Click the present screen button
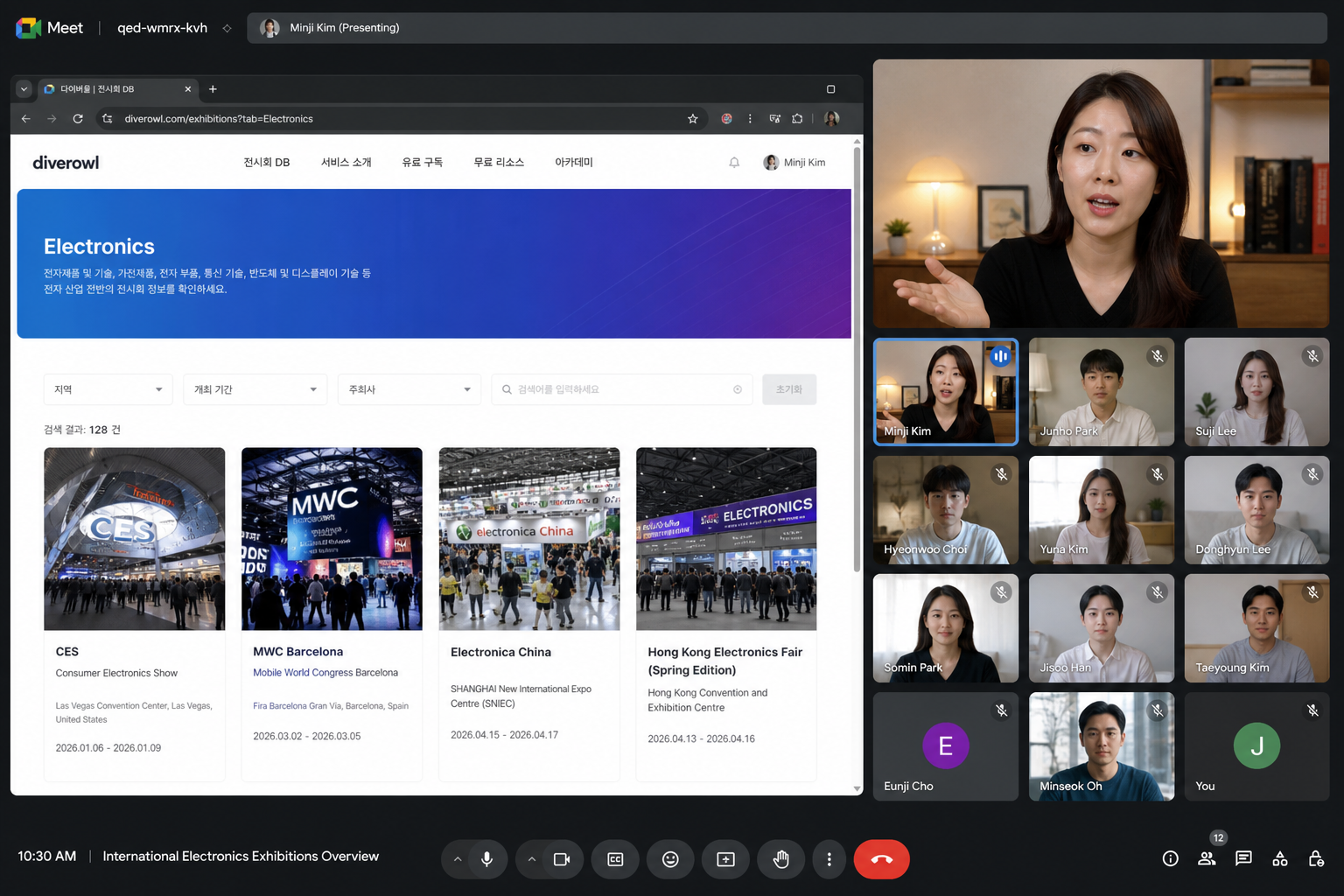 (x=725, y=859)
